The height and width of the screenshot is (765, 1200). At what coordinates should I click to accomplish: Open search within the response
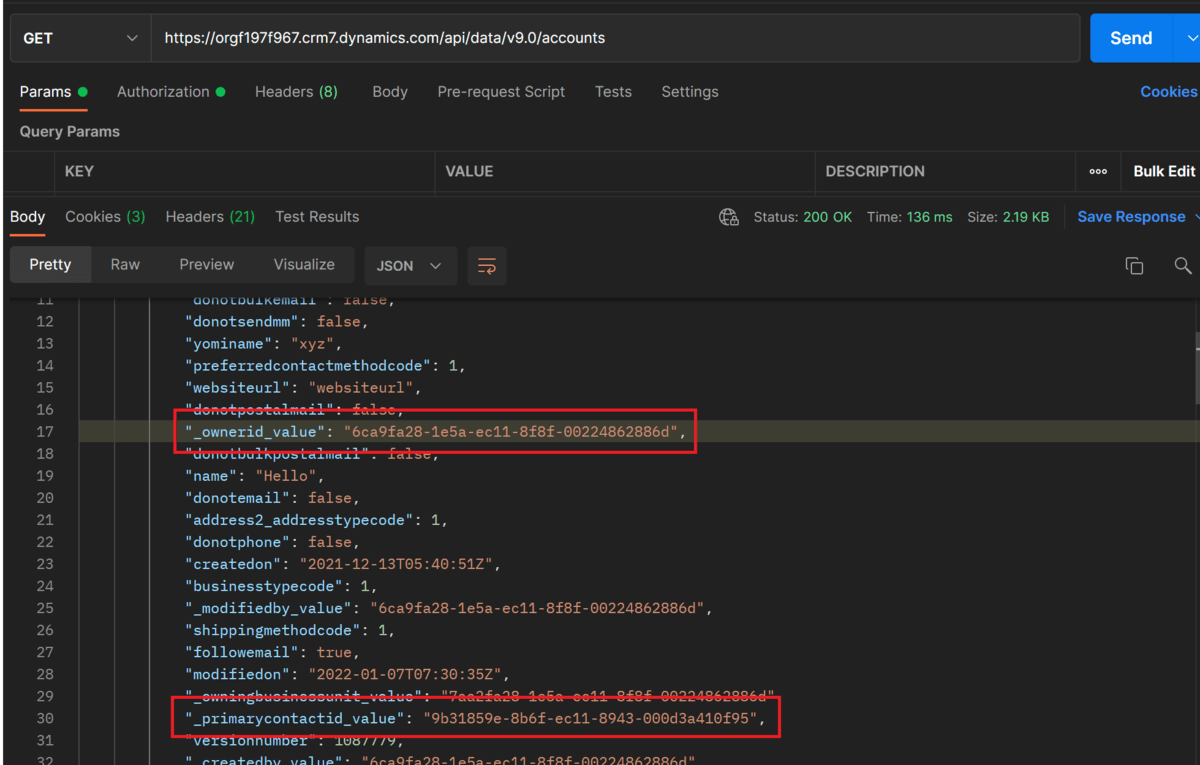pyautogui.click(x=1183, y=265)
